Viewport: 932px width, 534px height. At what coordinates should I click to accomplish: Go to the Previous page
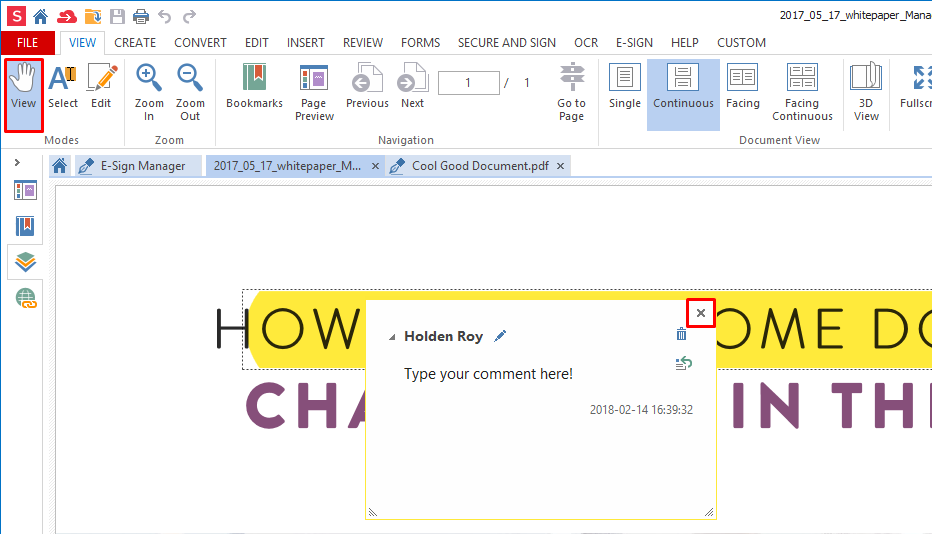pyautogui.click(x=367, y=87)
